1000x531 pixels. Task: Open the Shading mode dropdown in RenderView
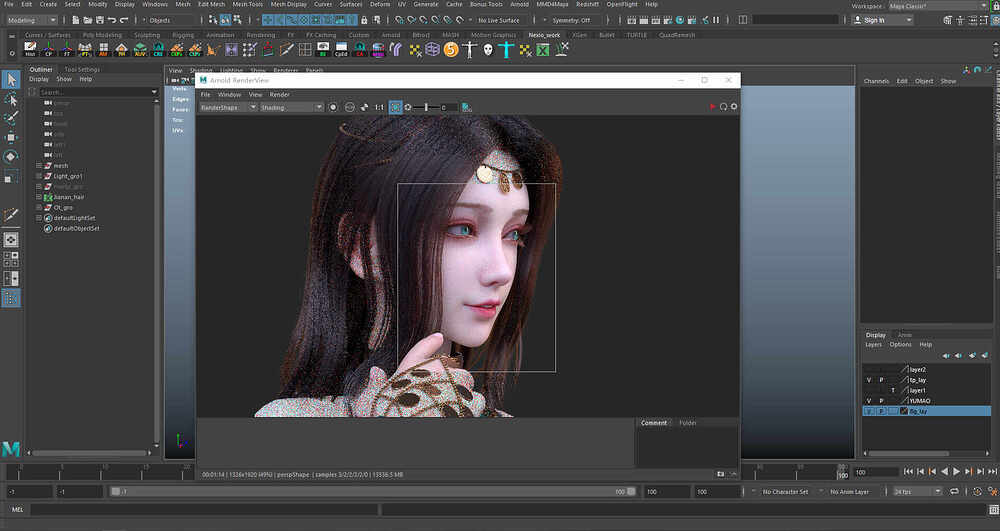coord(291,107)
